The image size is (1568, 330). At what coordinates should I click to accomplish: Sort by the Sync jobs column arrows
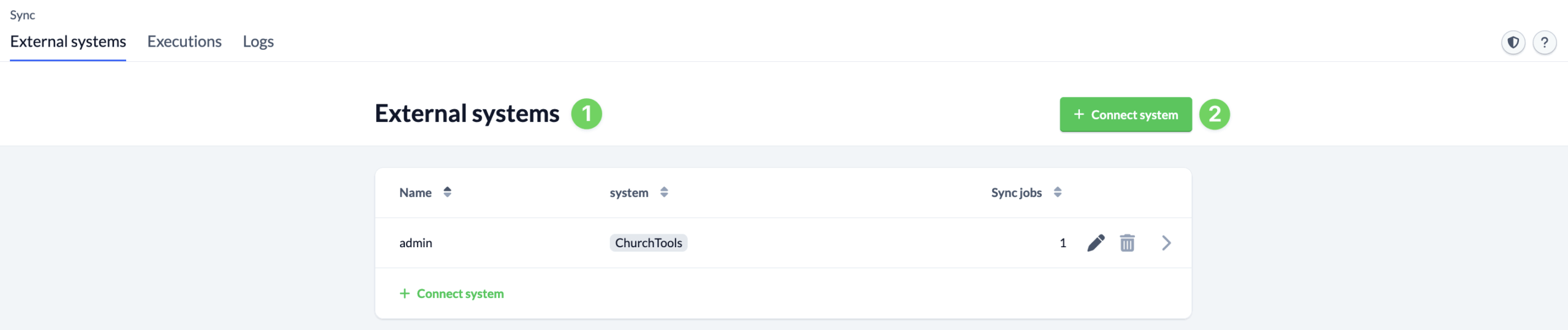1057,192
